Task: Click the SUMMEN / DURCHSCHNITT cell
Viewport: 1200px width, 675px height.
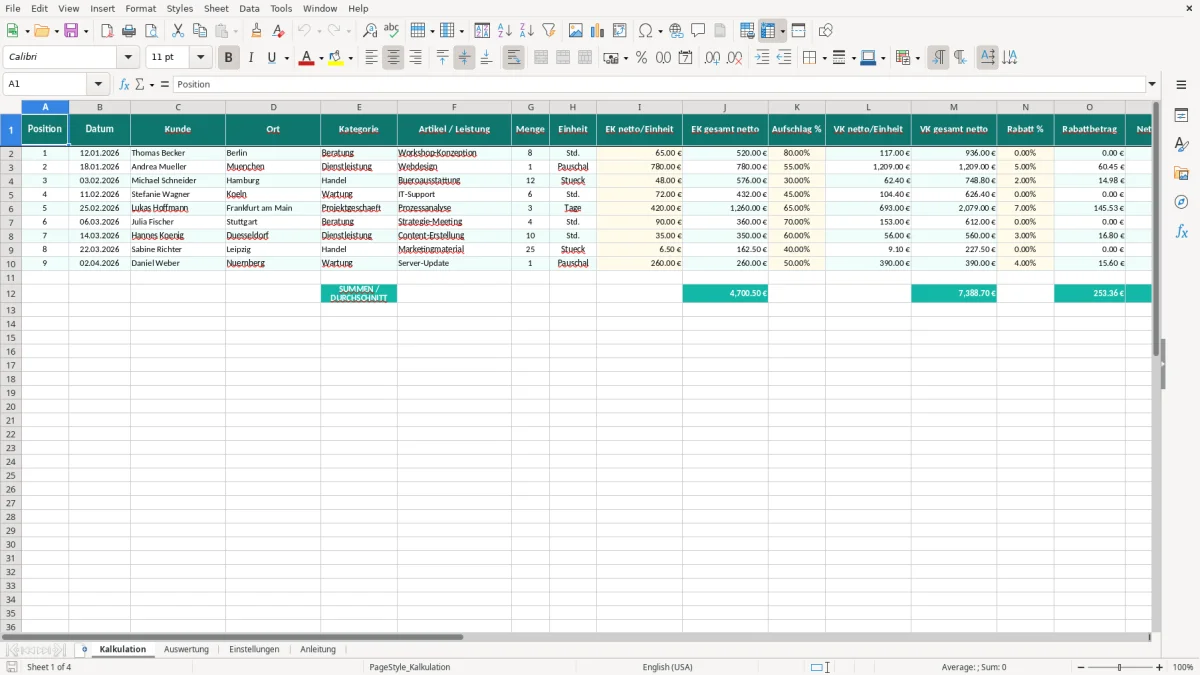Action: coord(359,294)
